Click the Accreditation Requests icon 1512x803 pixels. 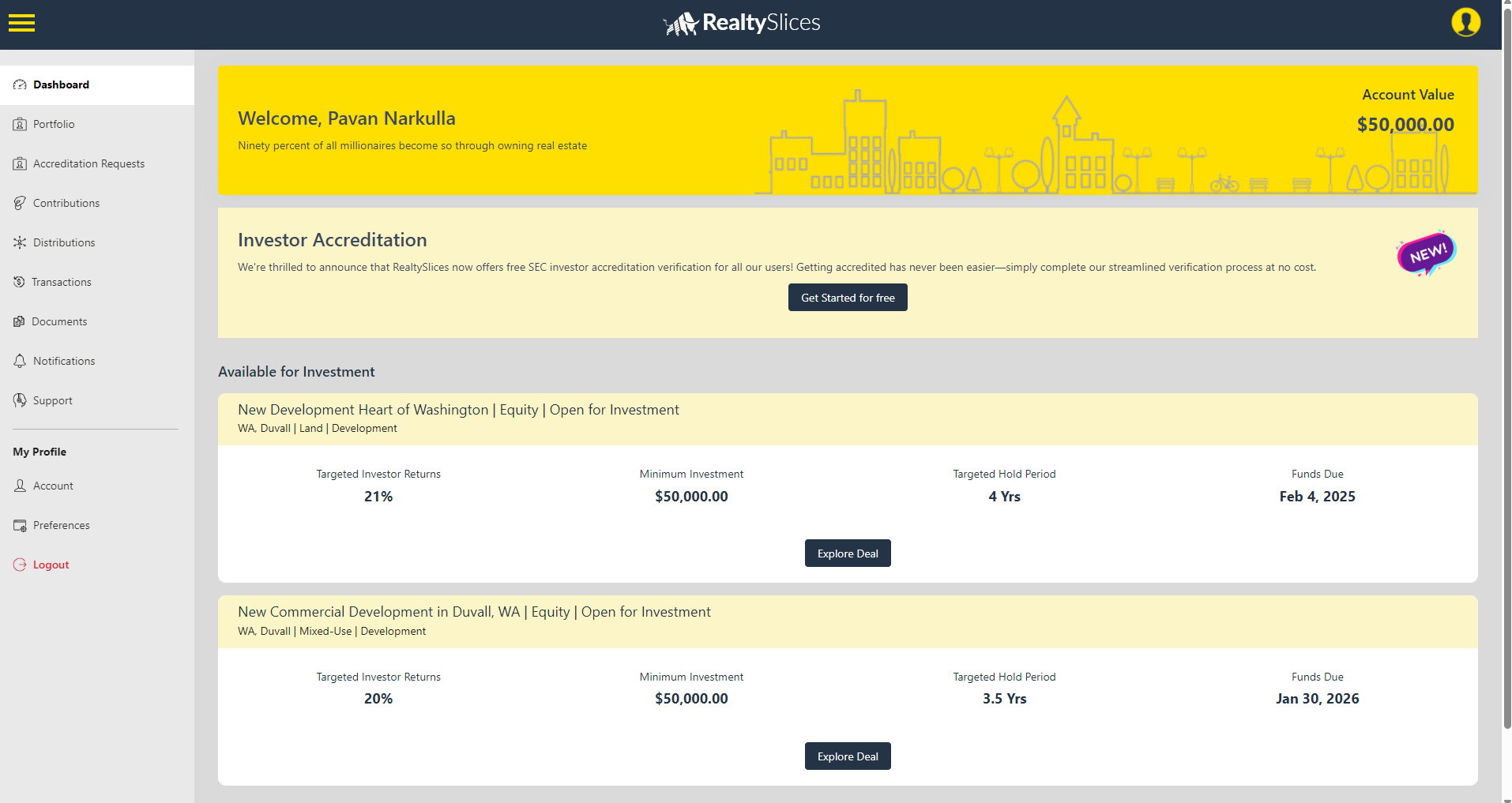20,163
